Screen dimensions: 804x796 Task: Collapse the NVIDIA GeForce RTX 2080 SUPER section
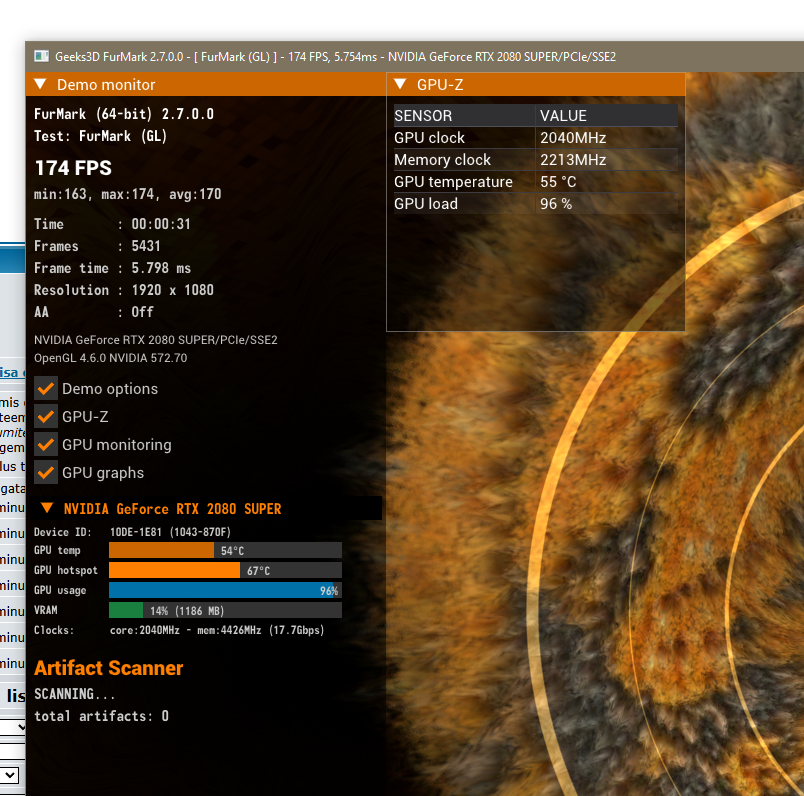(46, 508)
